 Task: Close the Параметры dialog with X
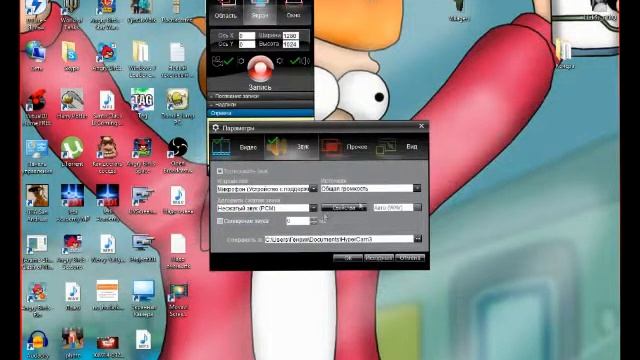coord(421,126)
